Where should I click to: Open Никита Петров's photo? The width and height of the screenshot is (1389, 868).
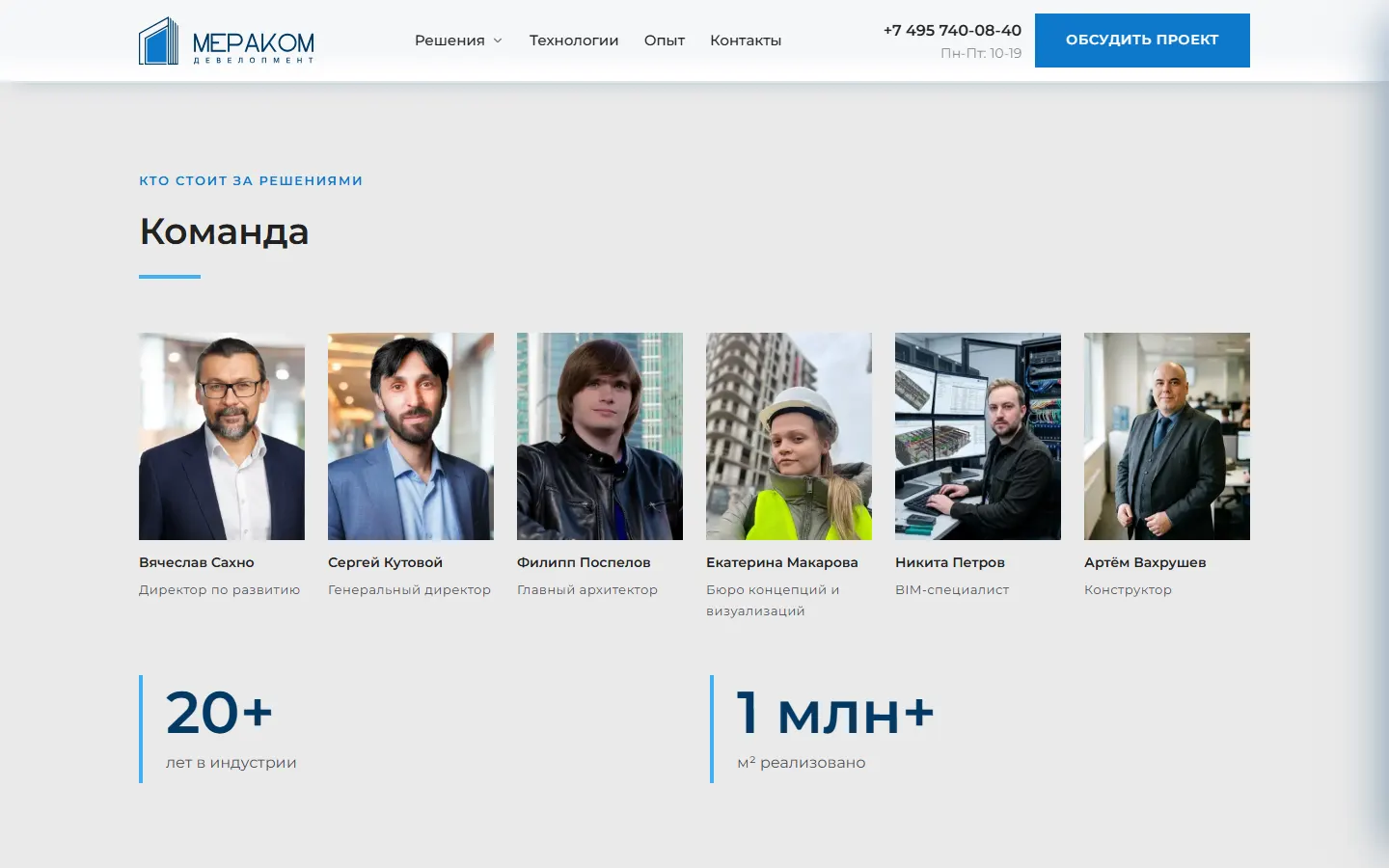[978, 436]
